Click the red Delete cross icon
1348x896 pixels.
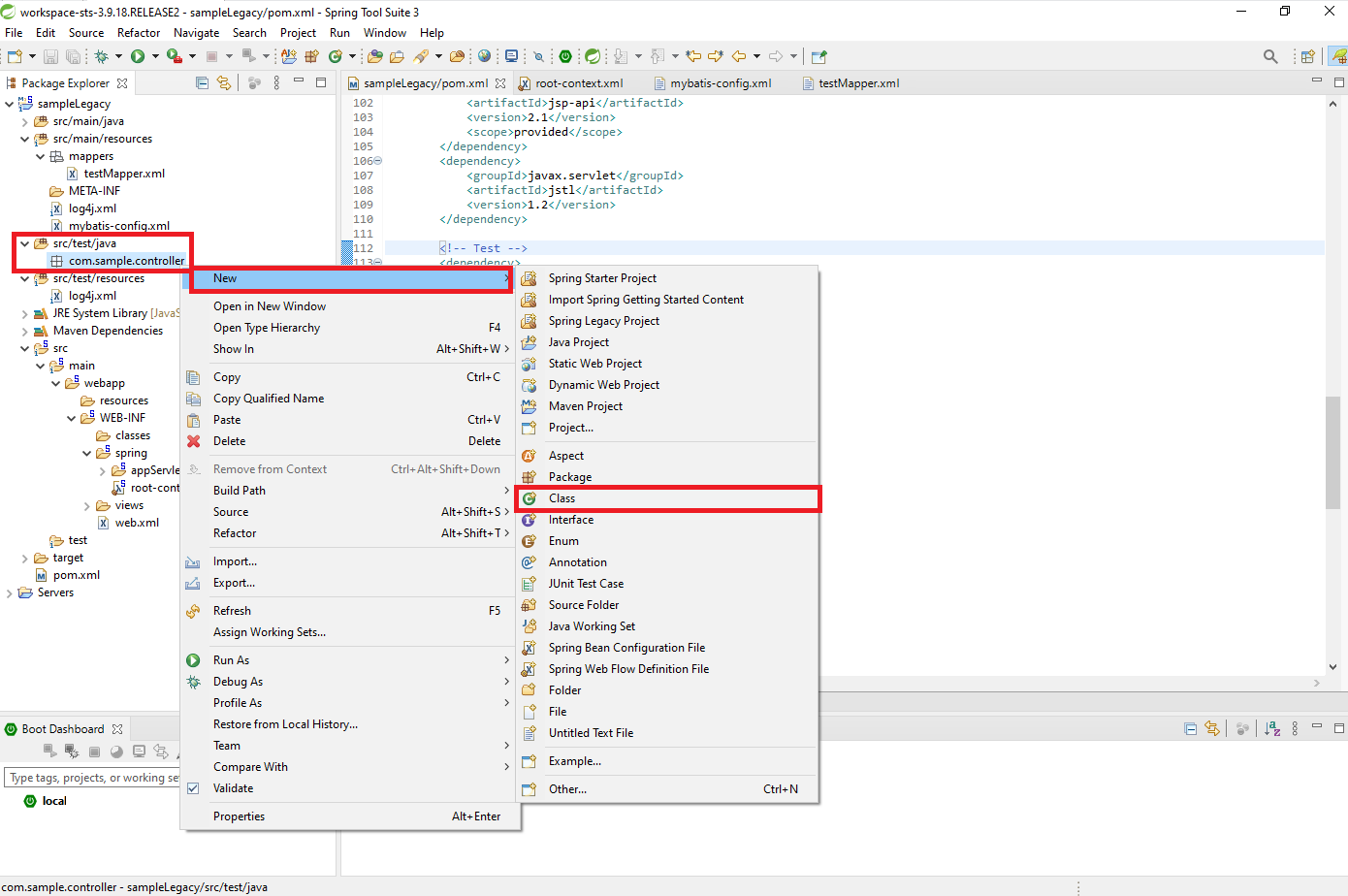pyautogui.click(x=194, y=441)
